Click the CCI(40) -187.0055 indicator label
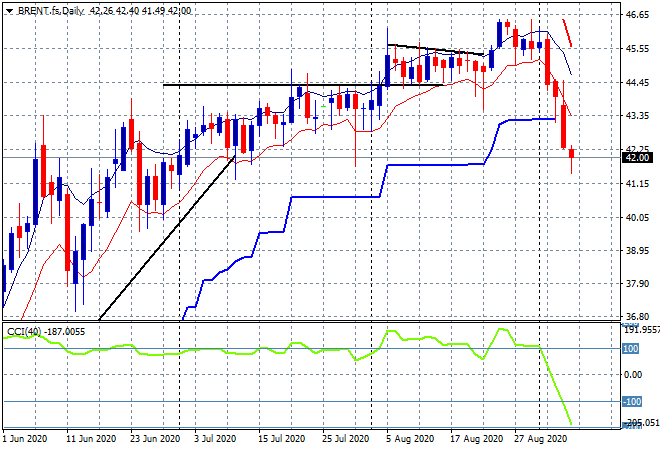Viewport: 660px width, 450px height. [46, 332]
